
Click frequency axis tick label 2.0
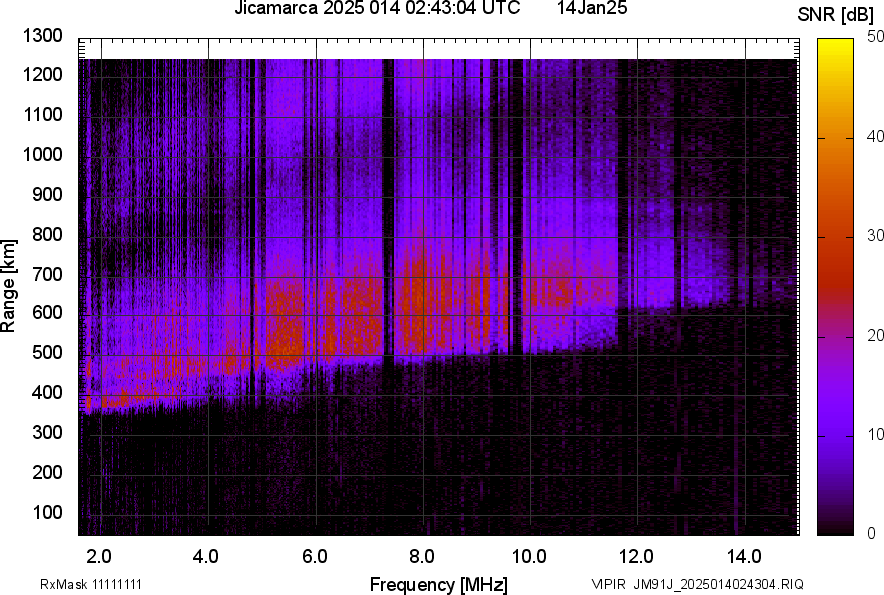tap(99, 557)
